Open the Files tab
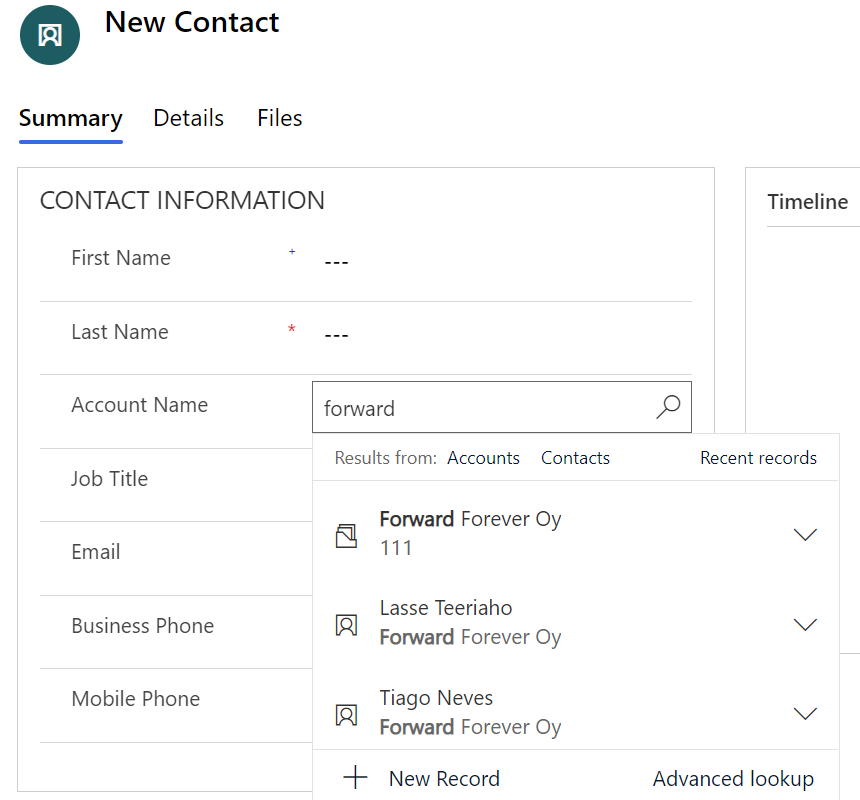This screenshot has width=860, height=800. coord(279,118)
